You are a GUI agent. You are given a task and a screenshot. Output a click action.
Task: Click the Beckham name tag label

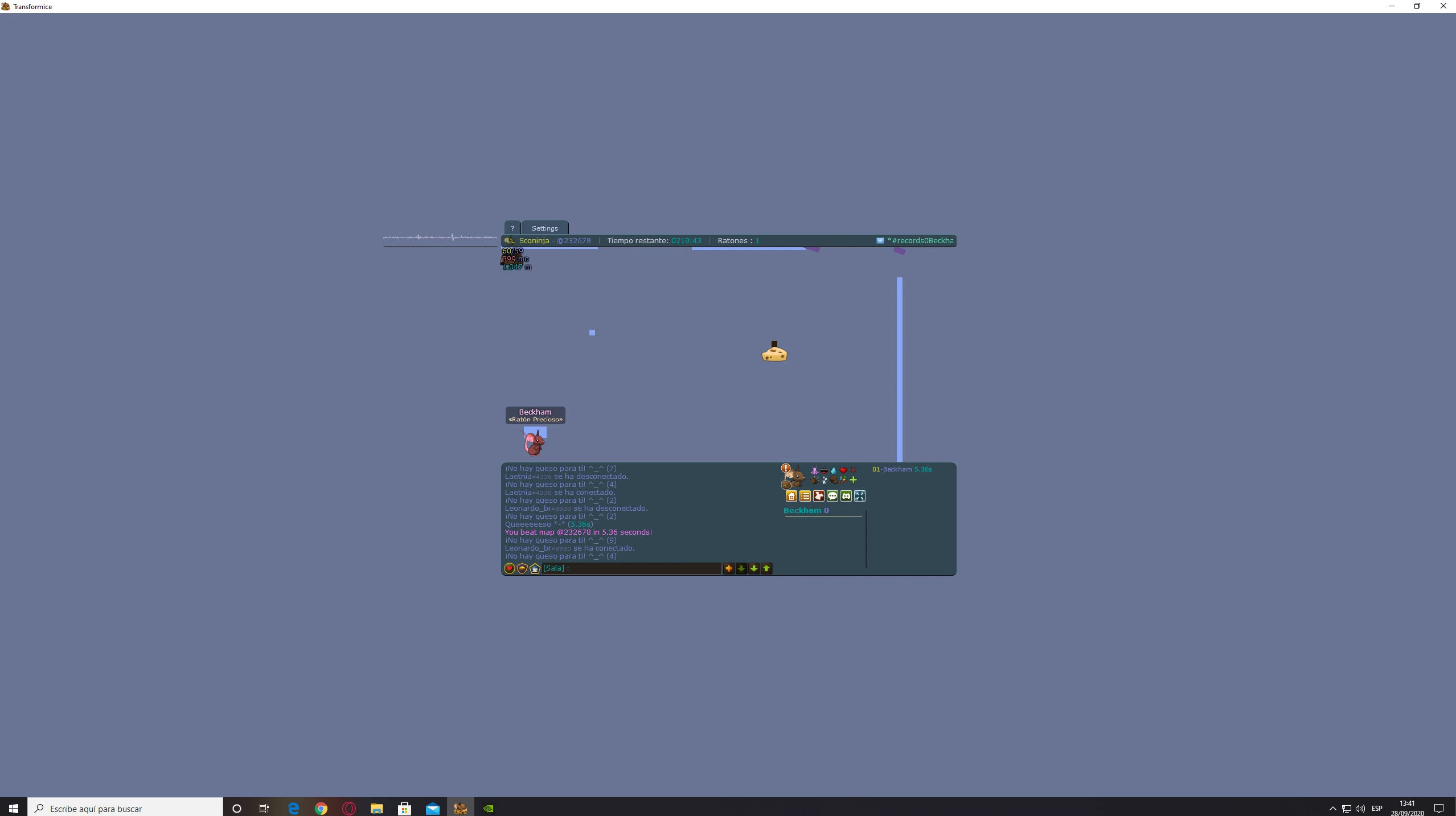tap(535, 415)
